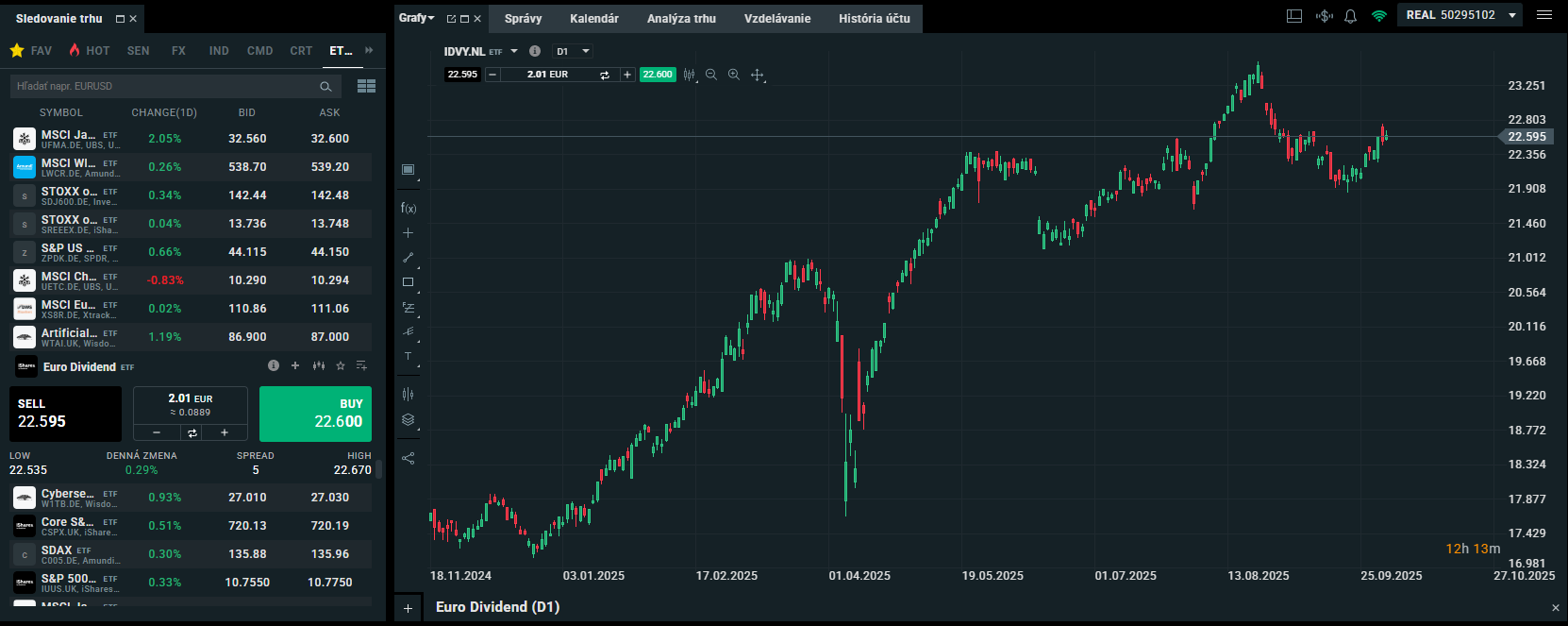The image size is (1568, 626).
Task: Select the FX category tab
Action: tap(178, 51)
